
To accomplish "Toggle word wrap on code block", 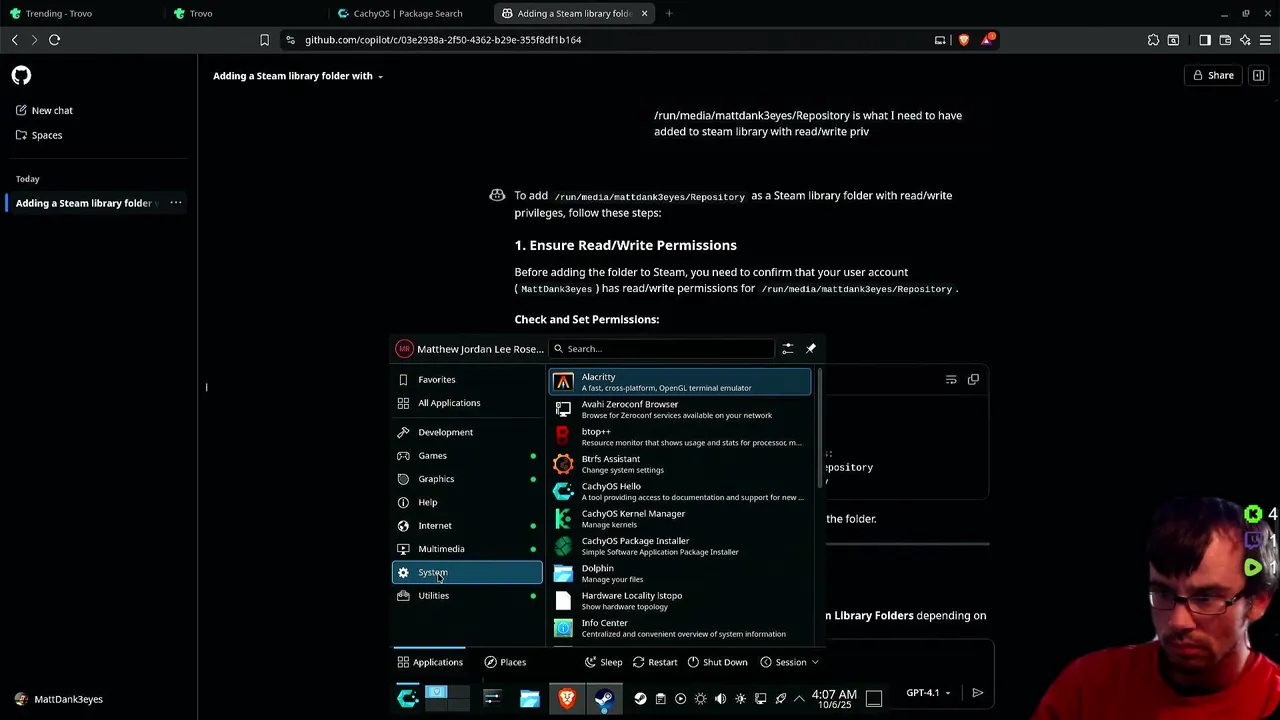I will tap(951, 379).
